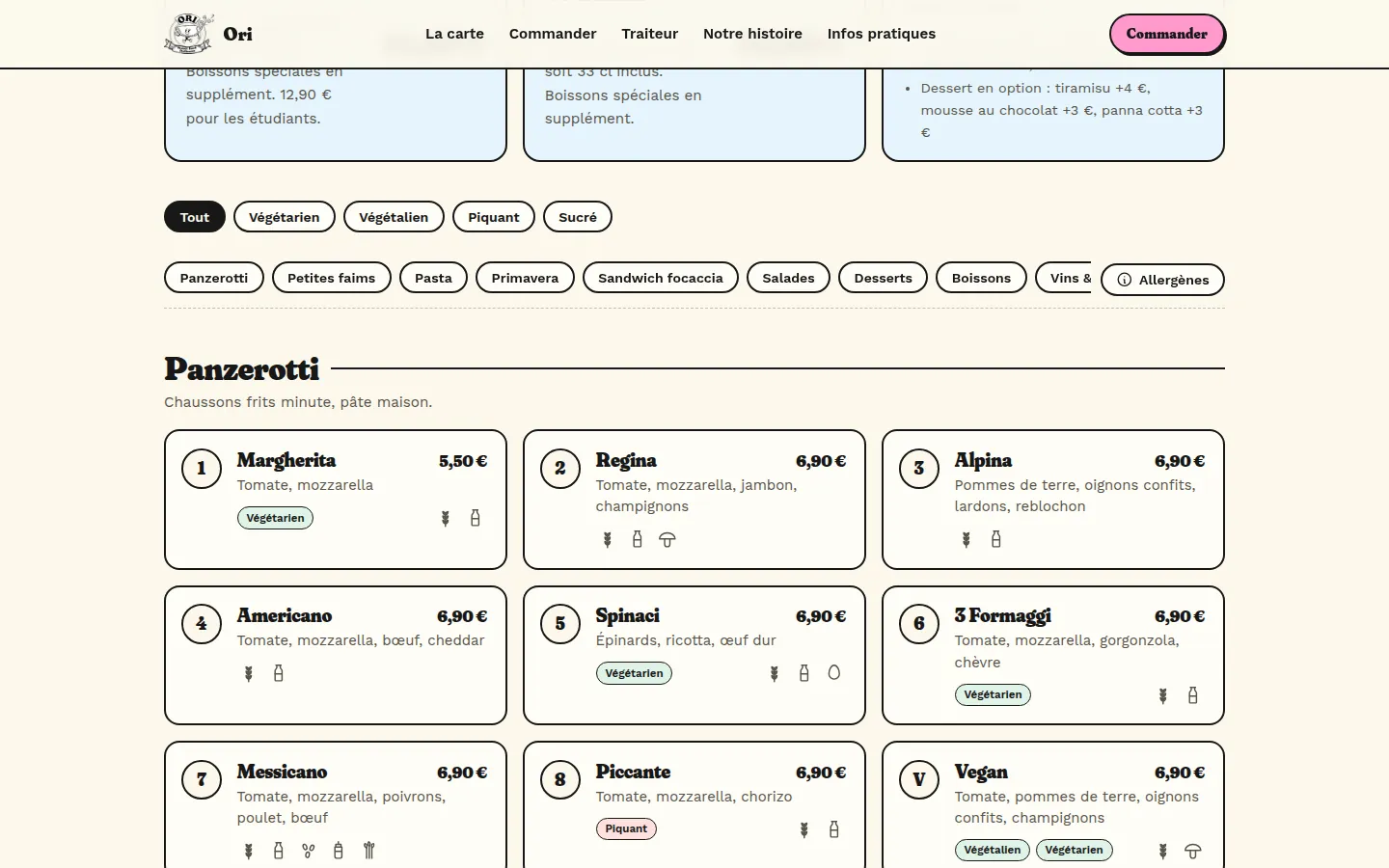This screenshot has width=1389, height=868.
Task: Toggle the Végétalien filter chip above categories
Action: [394, 217]
